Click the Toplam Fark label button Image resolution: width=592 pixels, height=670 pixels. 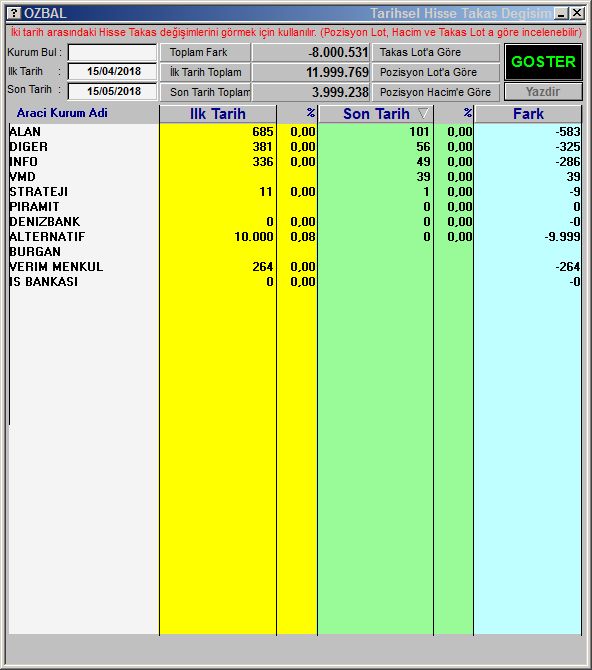[205, 53]
